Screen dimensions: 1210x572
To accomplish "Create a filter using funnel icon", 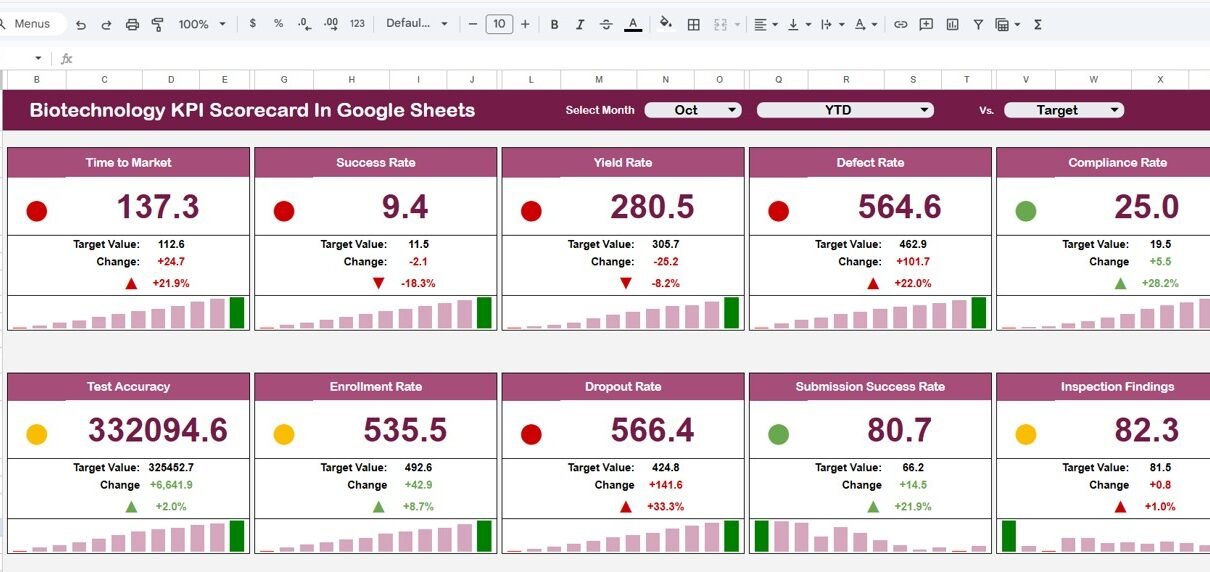I will (x=978, y=24).
